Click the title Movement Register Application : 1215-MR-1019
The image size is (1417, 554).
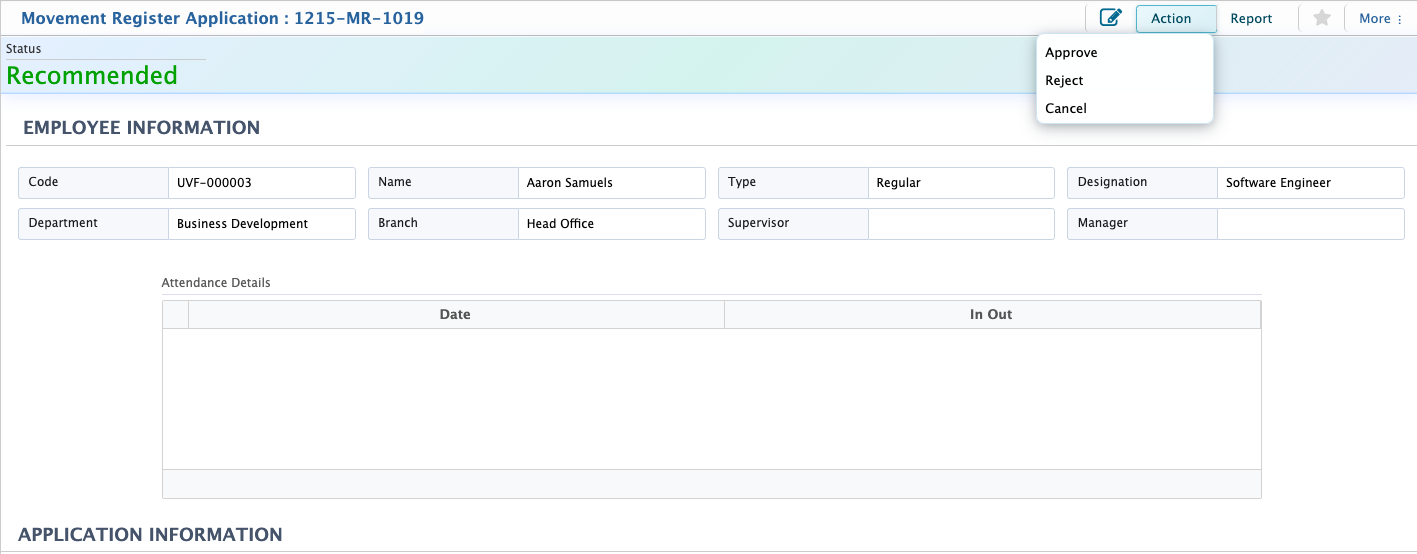[x=223, y=18]
